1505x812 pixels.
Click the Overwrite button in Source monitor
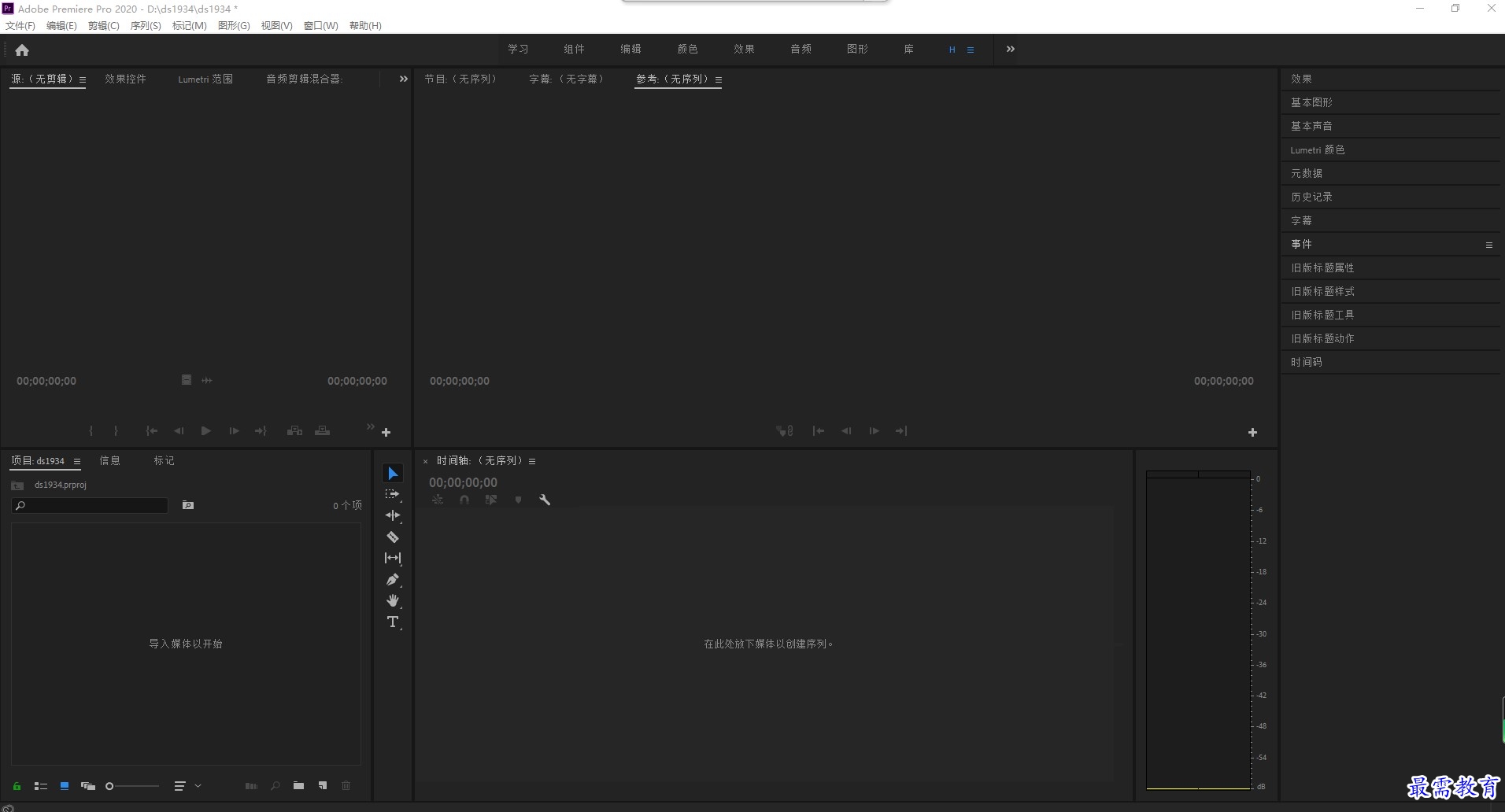click(323, 431)
